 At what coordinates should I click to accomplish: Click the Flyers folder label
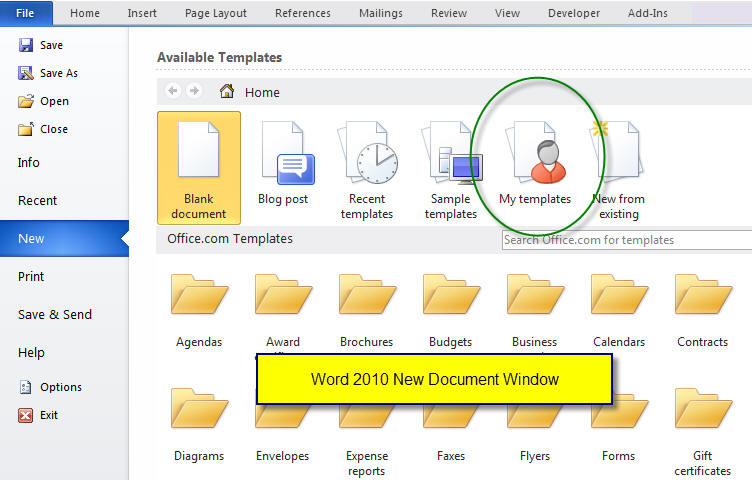tap(535, 456)
